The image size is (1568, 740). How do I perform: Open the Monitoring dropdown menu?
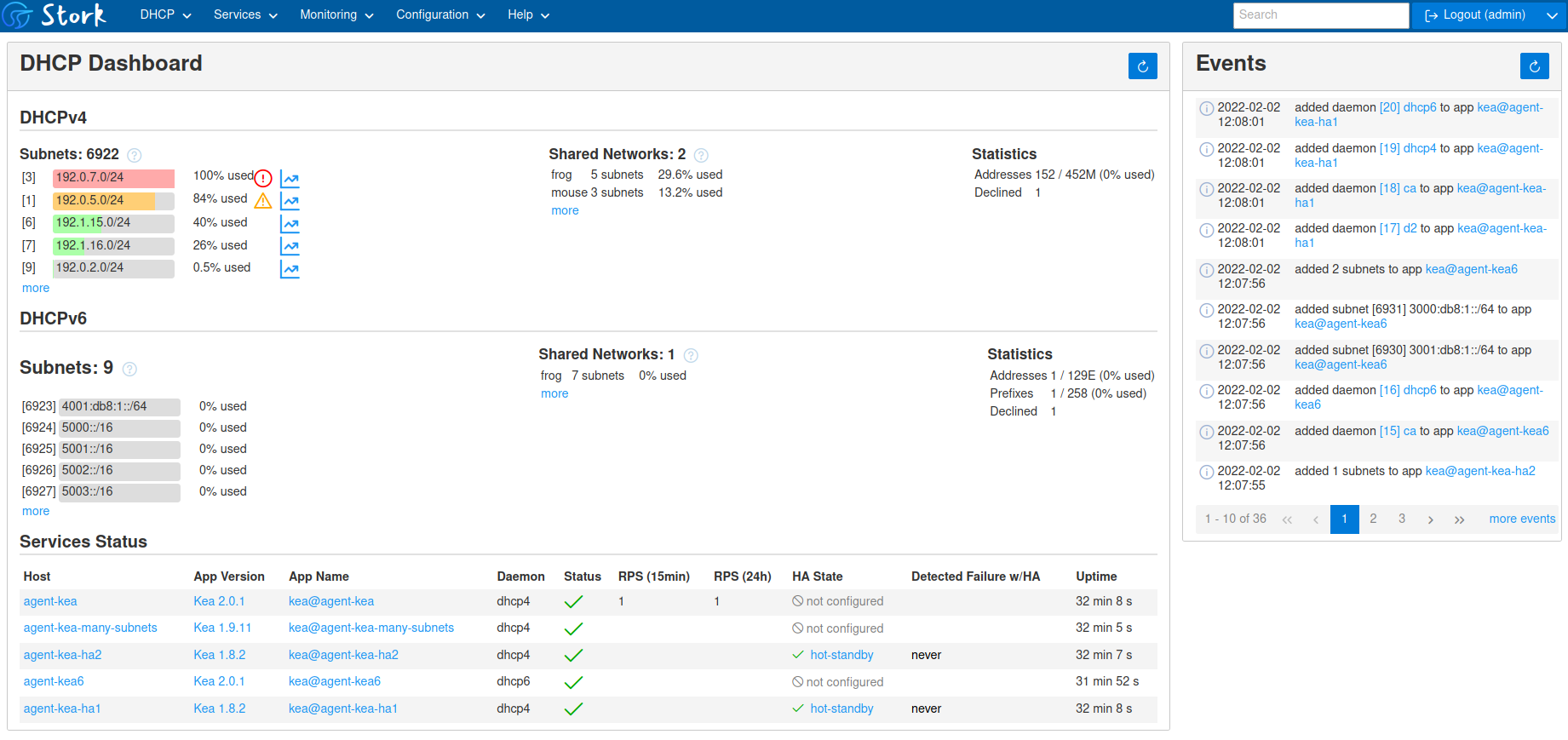click(x=336, y=14)
